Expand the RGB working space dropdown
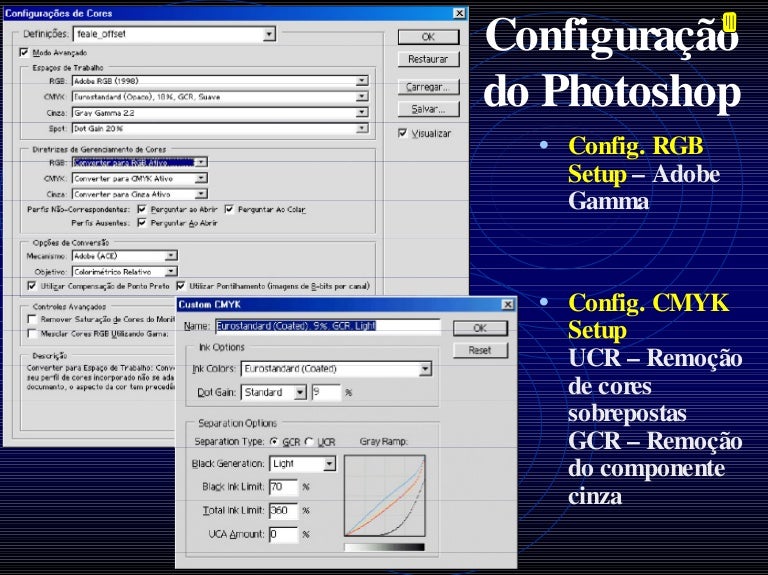The image size is (768, 575). coord(362,81)
